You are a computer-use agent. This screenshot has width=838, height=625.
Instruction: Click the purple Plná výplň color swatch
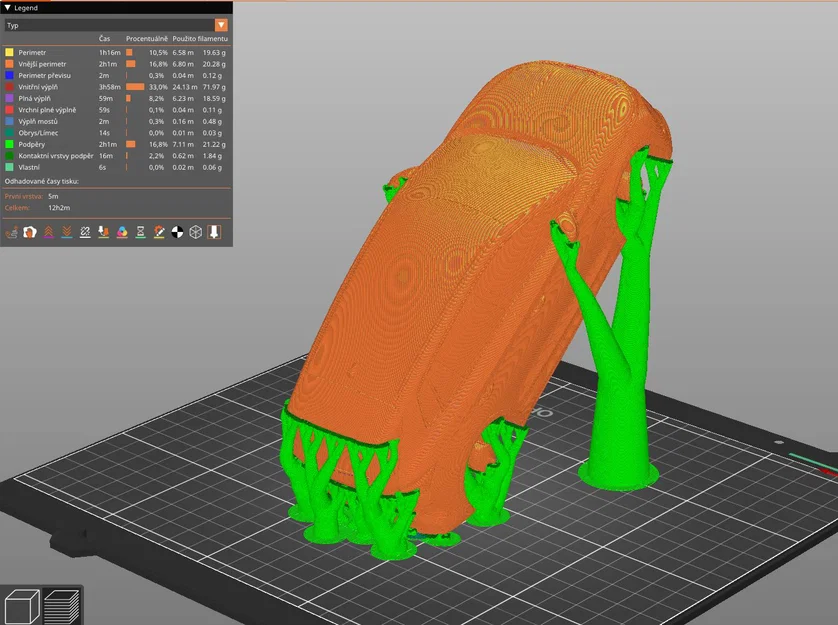(11, 96)
